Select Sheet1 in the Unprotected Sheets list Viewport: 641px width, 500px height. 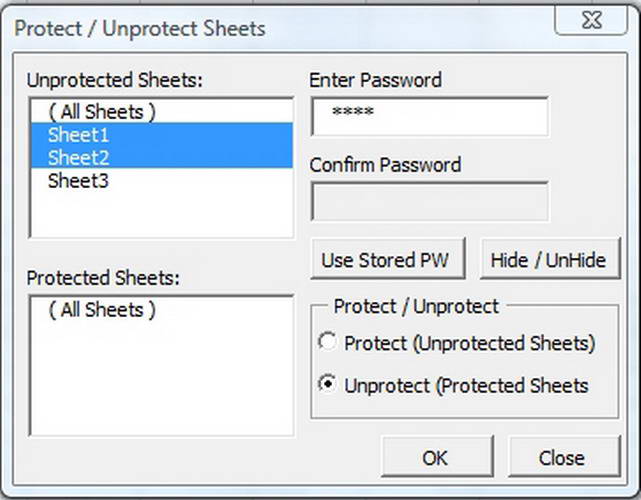click(79, 134)
